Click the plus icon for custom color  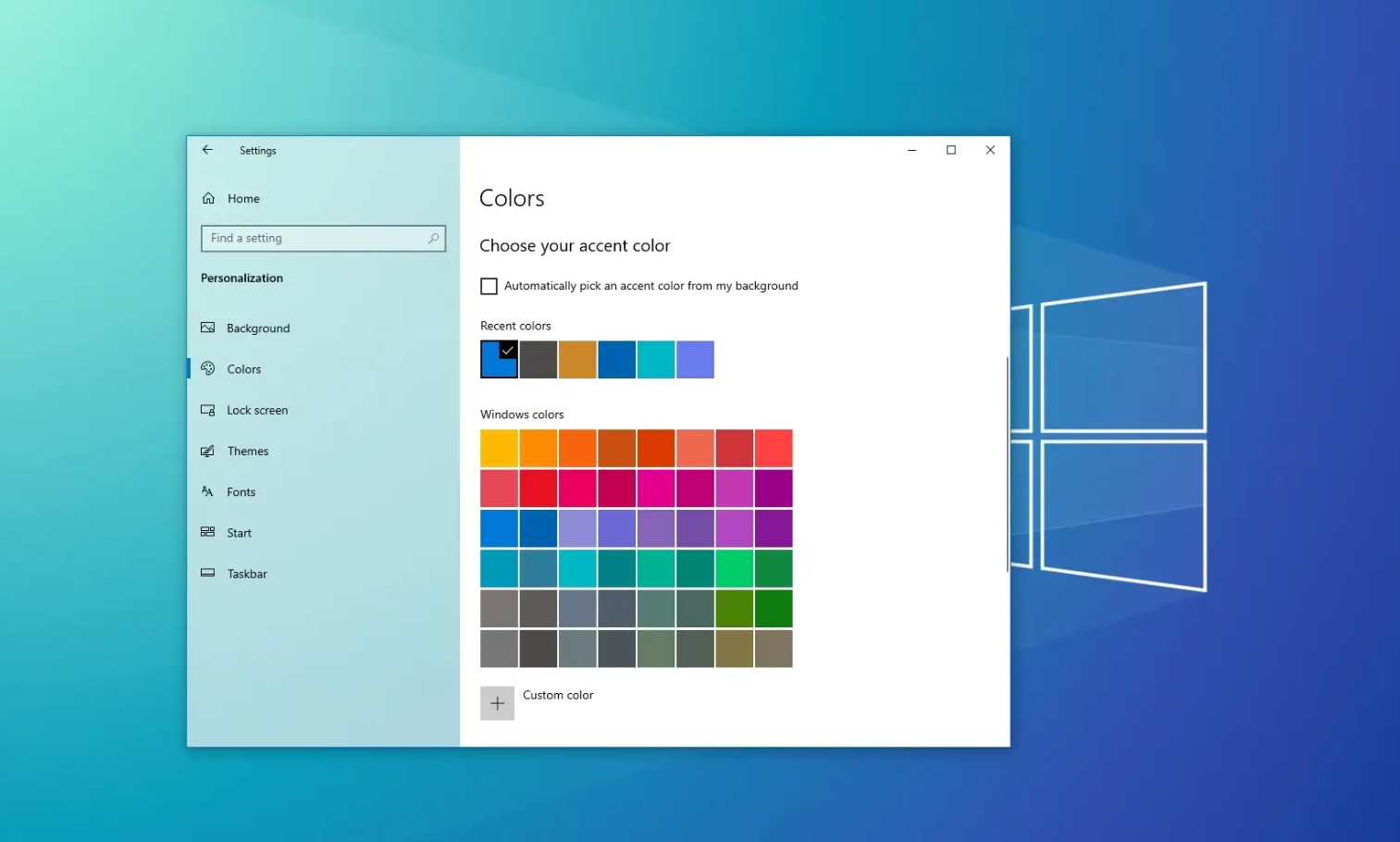[497, 703]
